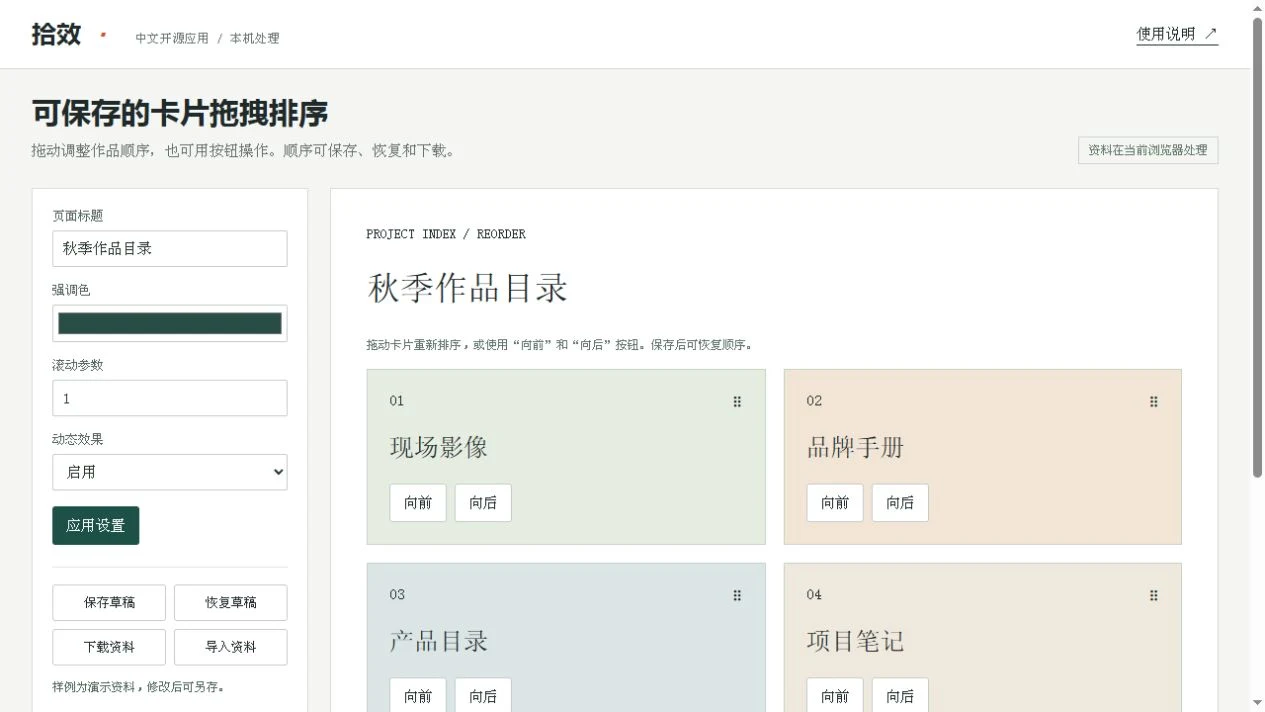The image size is (1265, 712).
Task: Click the 项目笔记 card title
Action: click(855, 641)
